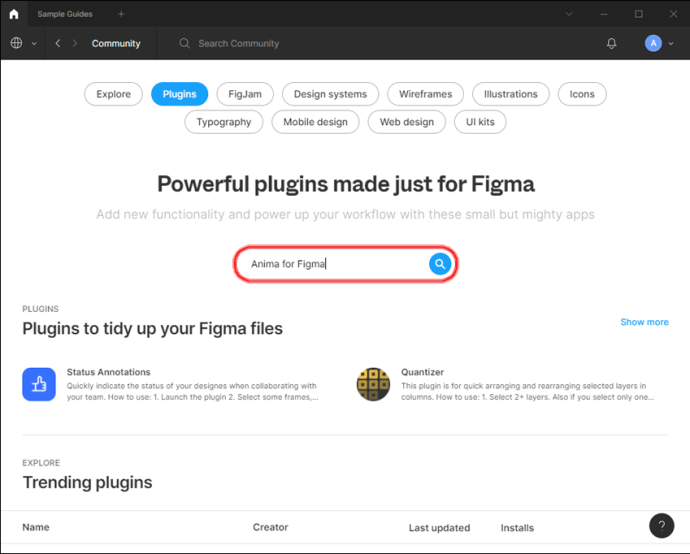Select the Design systems category
This screenshot has width=690, height=554.
click(330, 94)
